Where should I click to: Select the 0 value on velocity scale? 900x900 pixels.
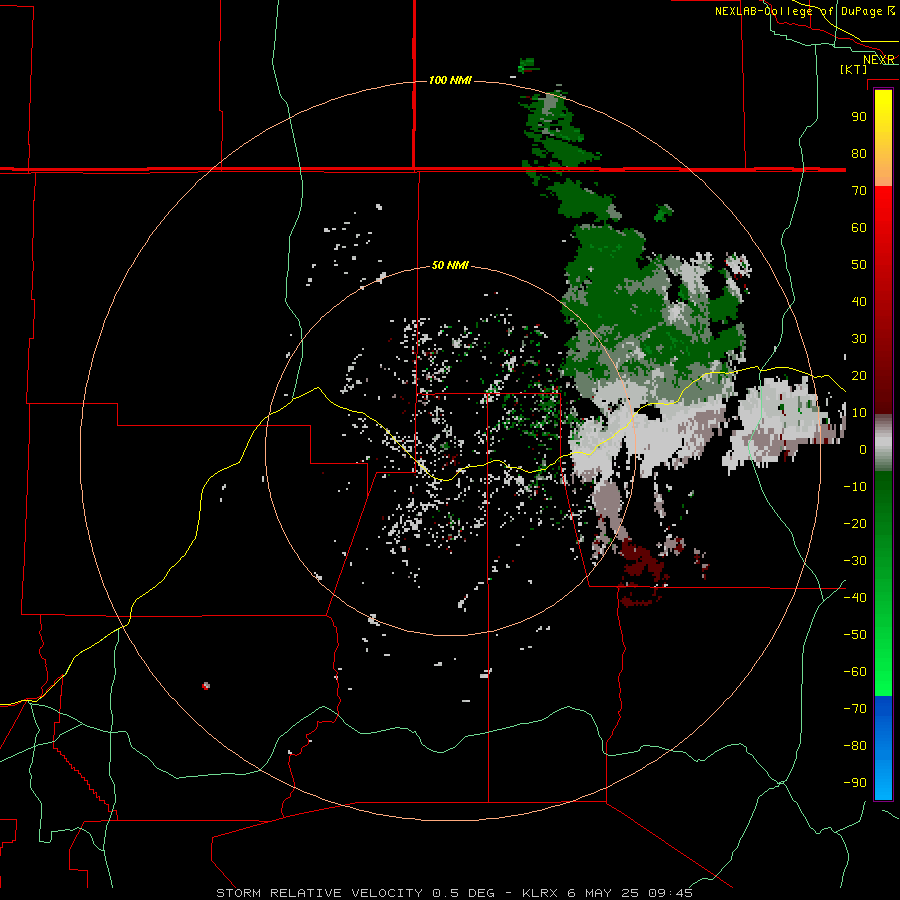click(x=863, y=450)
